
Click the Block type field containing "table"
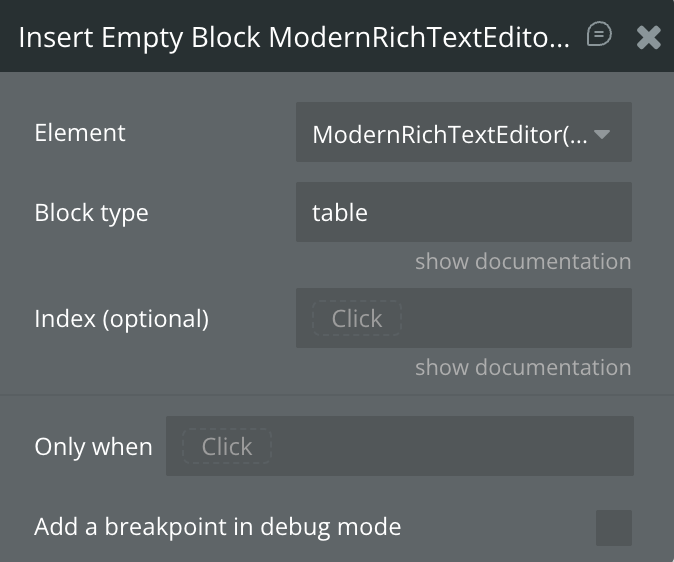(x=463, y=212)
